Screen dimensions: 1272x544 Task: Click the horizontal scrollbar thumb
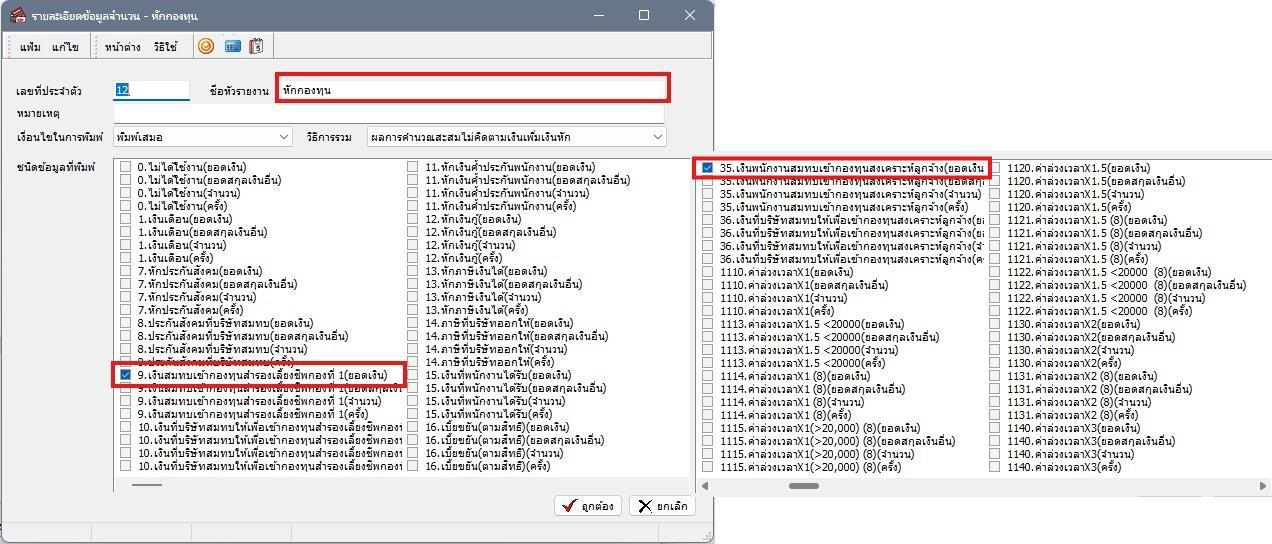pyautogui.click(x=804, y=486)
